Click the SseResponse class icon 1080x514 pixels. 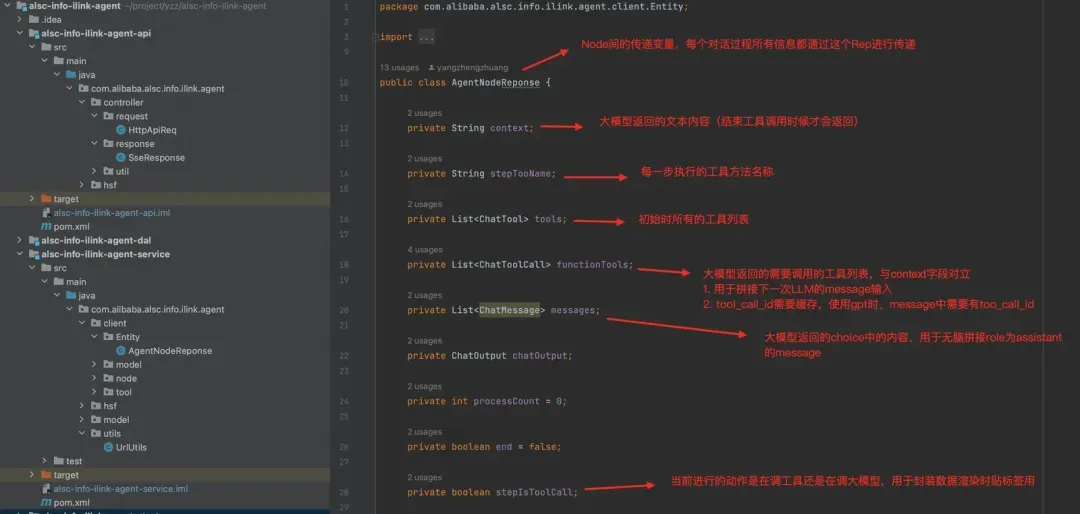(x=121, y=158)
